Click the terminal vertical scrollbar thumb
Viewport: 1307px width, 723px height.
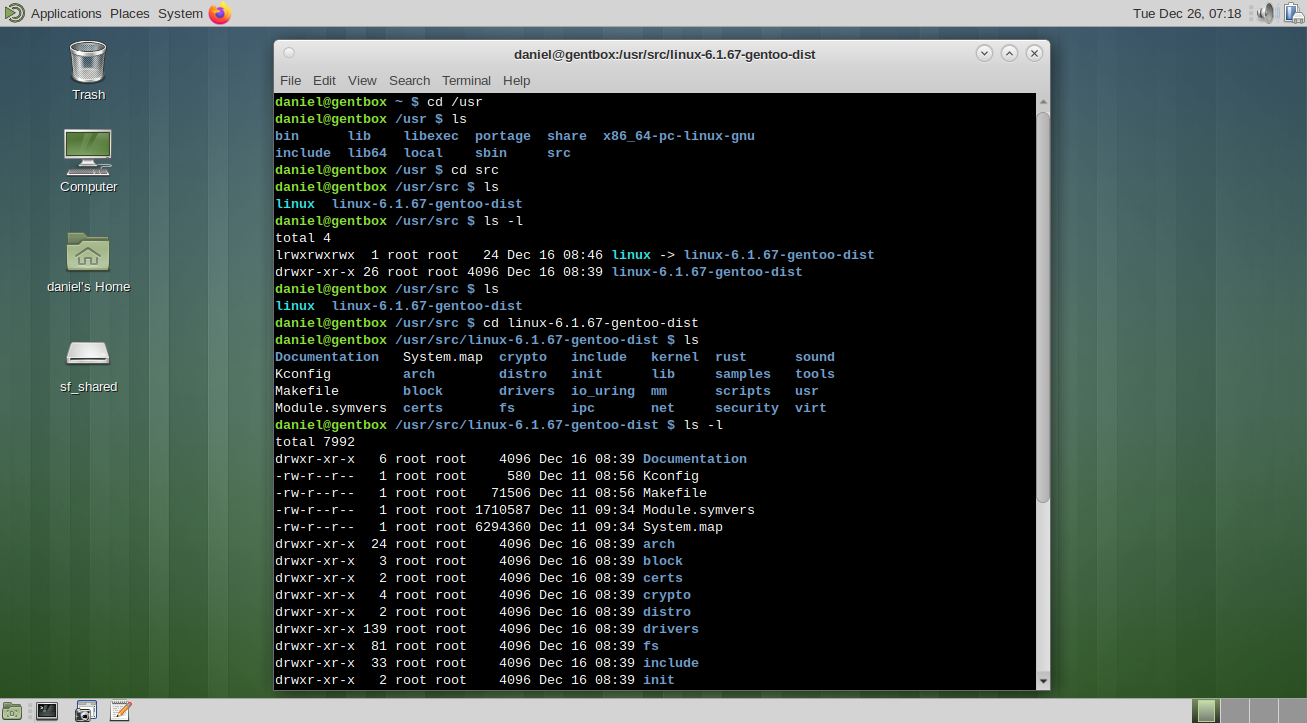1043,307
